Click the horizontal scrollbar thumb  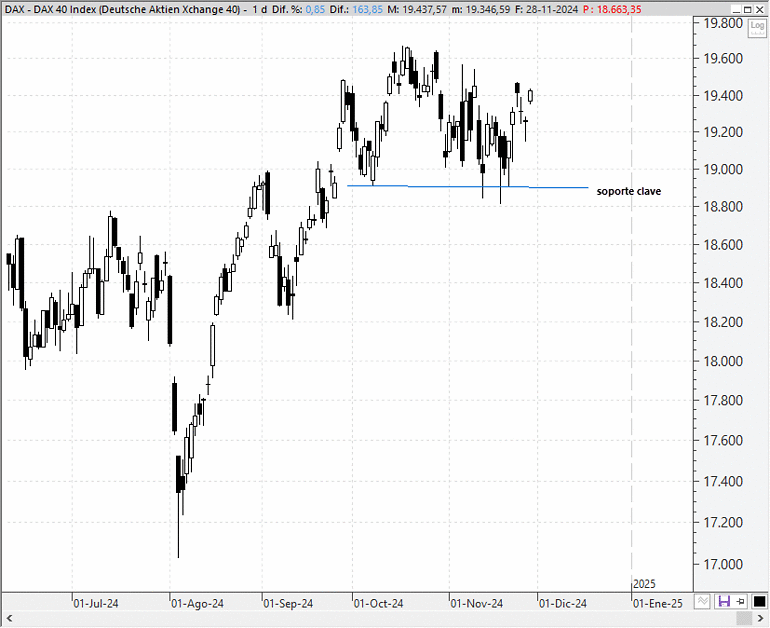coord(744,618)
